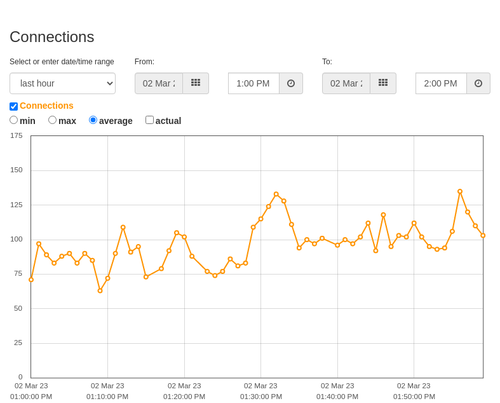Select the min radio button
The height and width of the screenshot is (403, 500).
pyautogui.click(x=13, y=120)
